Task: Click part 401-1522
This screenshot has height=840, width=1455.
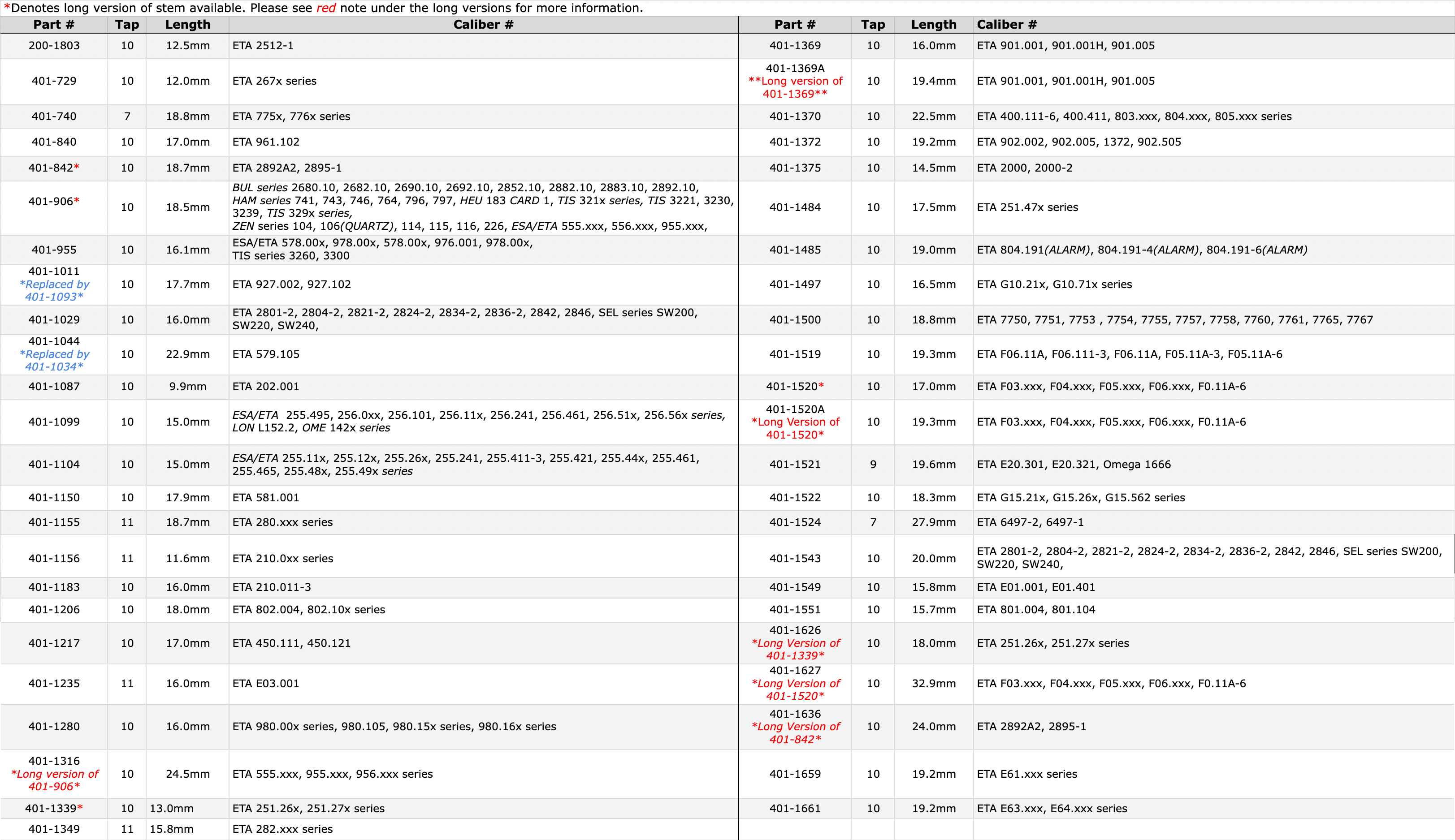Action: [795, 497]
